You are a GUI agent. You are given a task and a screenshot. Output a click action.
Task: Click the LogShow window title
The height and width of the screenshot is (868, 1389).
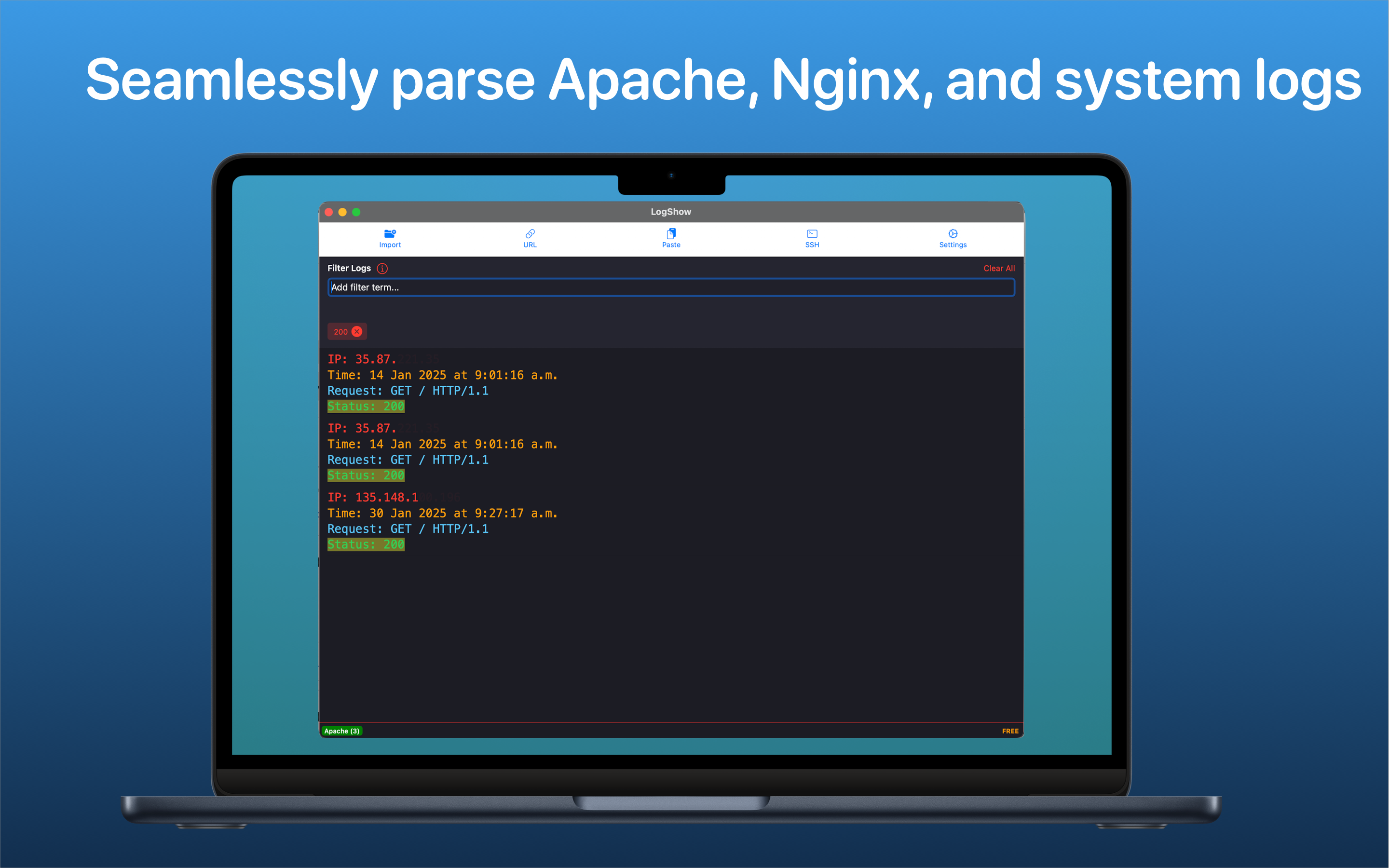671,212
